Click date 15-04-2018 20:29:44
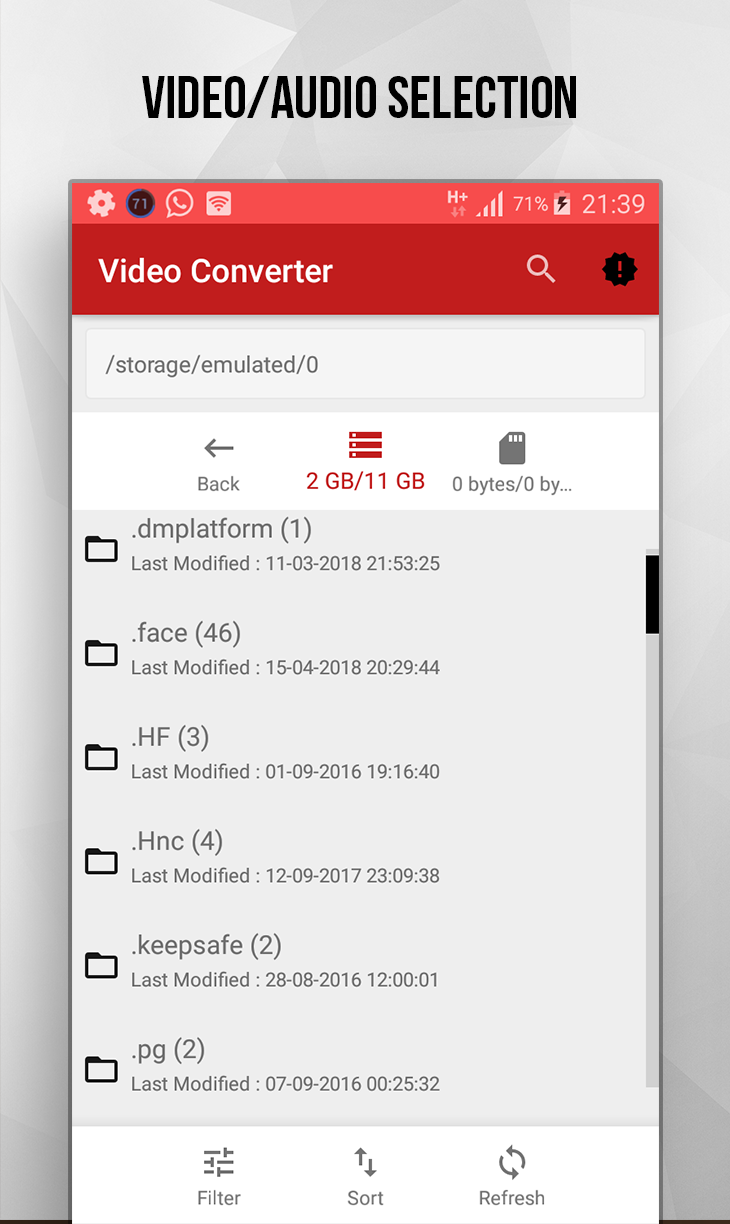730x1224 pixels. pyautogui.click(x=353, y=668)
